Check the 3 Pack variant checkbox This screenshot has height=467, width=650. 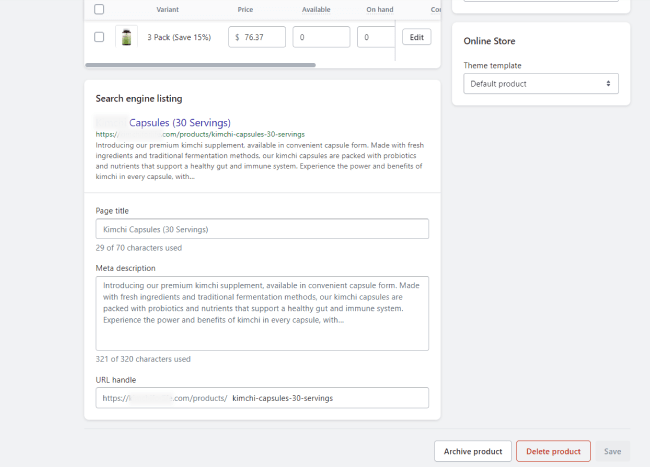tap(99, 37)
